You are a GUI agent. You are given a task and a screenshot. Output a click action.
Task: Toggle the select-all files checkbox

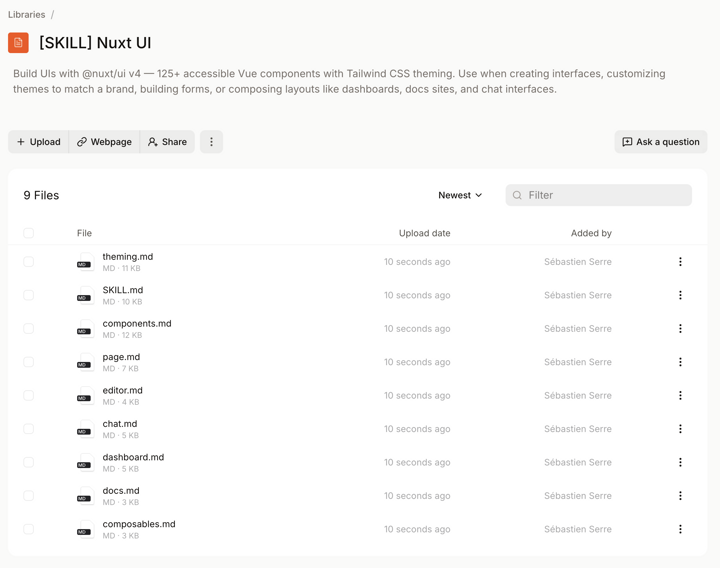[x=28, y=233]
